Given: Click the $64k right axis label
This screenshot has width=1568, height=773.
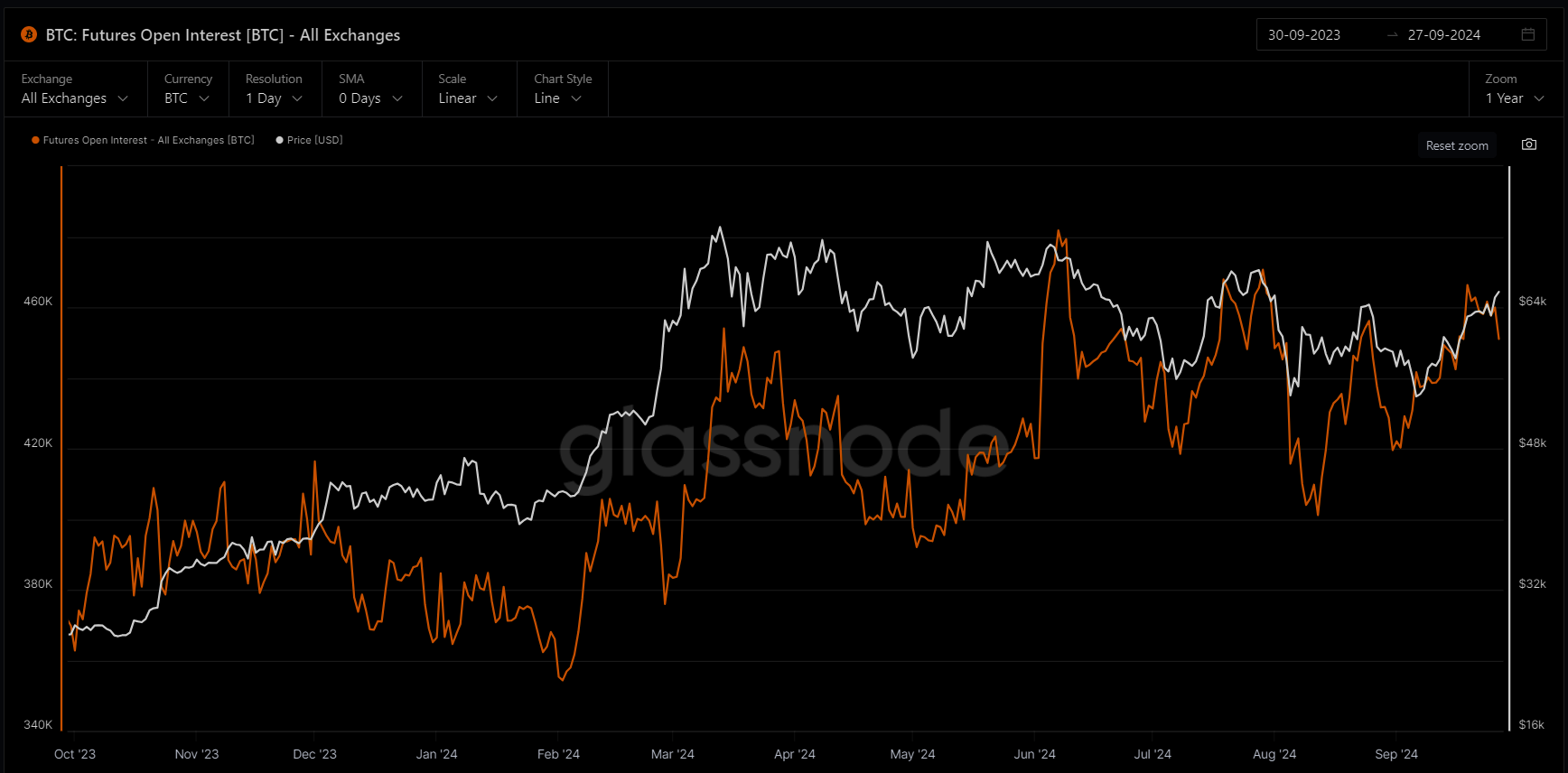Looking at the screenshot, I should click(1533, 302).
